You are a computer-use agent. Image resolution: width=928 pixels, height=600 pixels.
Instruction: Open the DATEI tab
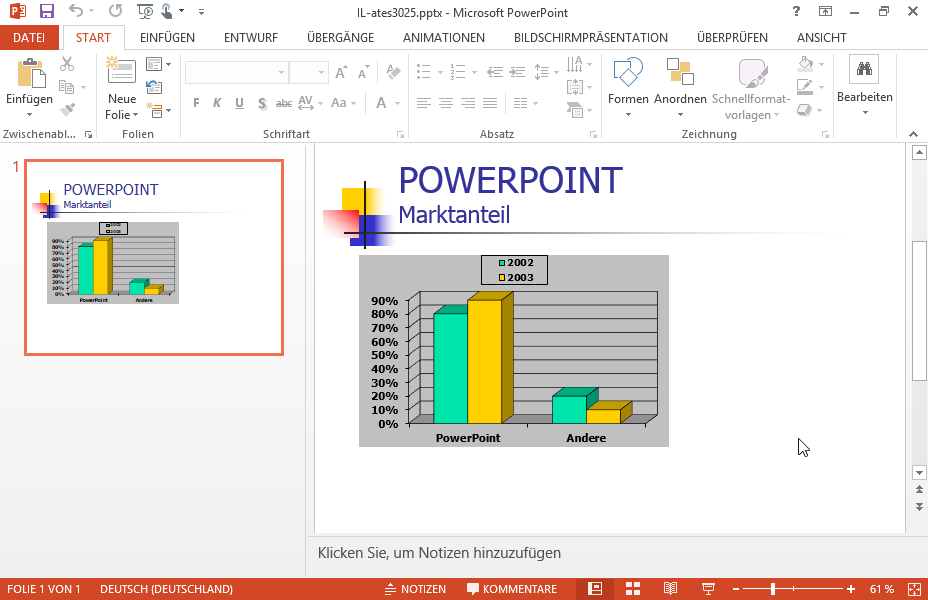pos(29,37)
